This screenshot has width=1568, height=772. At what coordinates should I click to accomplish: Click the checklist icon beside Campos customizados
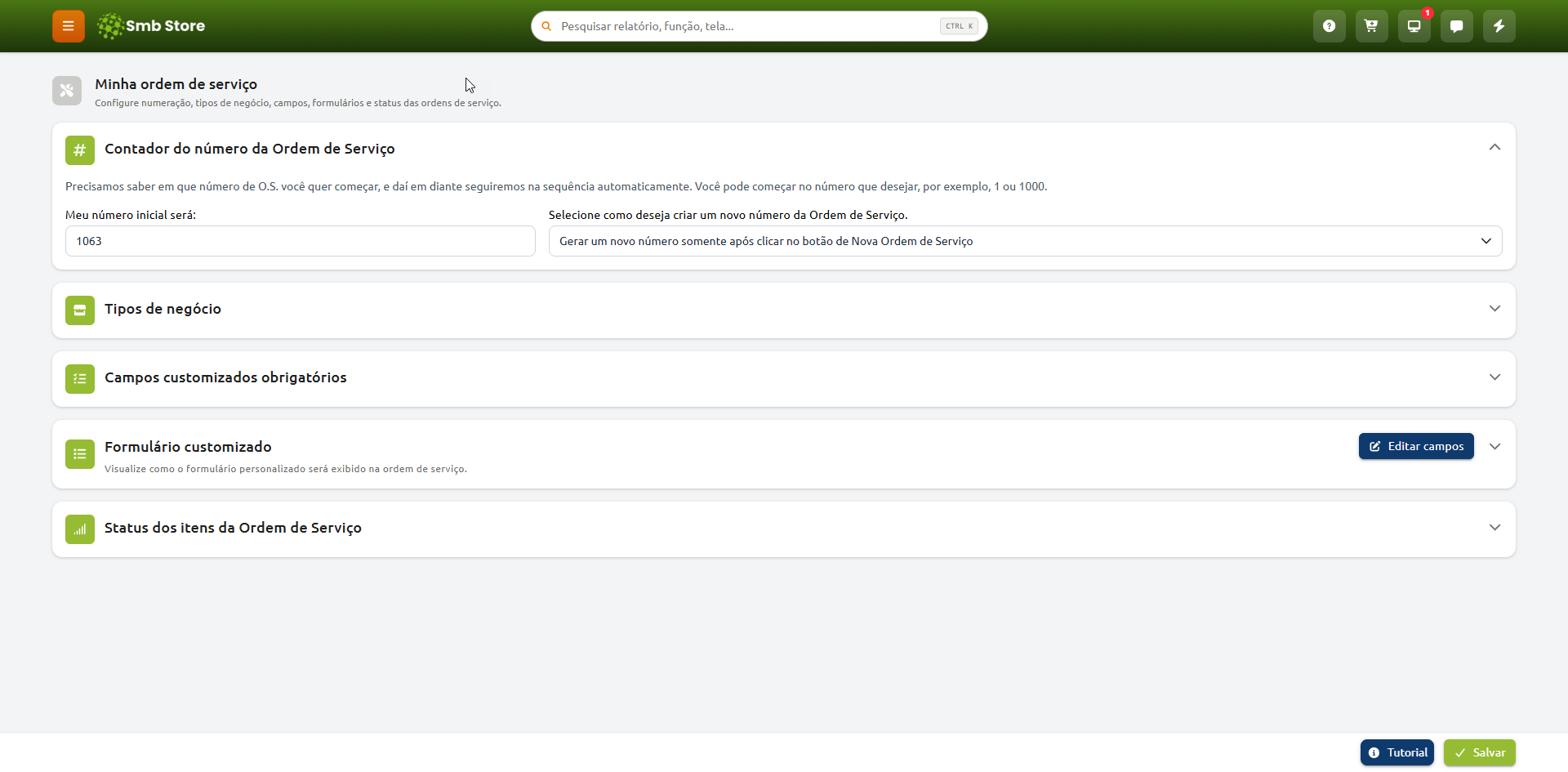pos(80,379)
